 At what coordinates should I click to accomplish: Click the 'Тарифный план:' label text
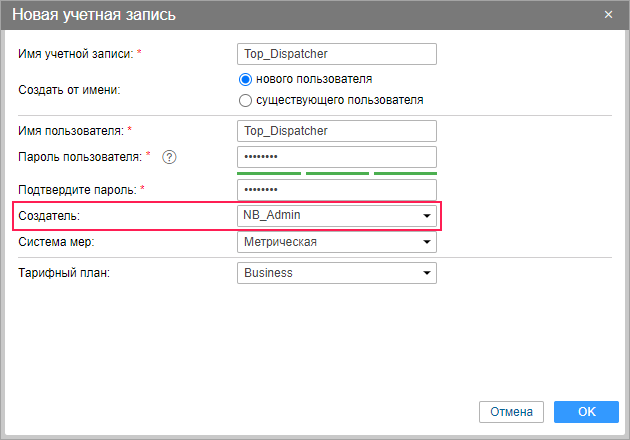[63, 272]
